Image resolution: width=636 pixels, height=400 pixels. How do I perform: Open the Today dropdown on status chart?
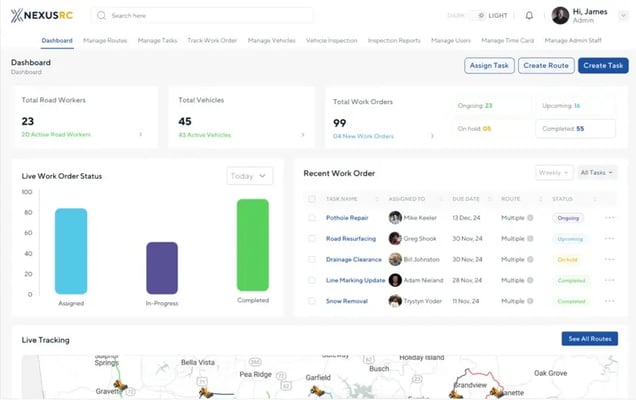249,176
